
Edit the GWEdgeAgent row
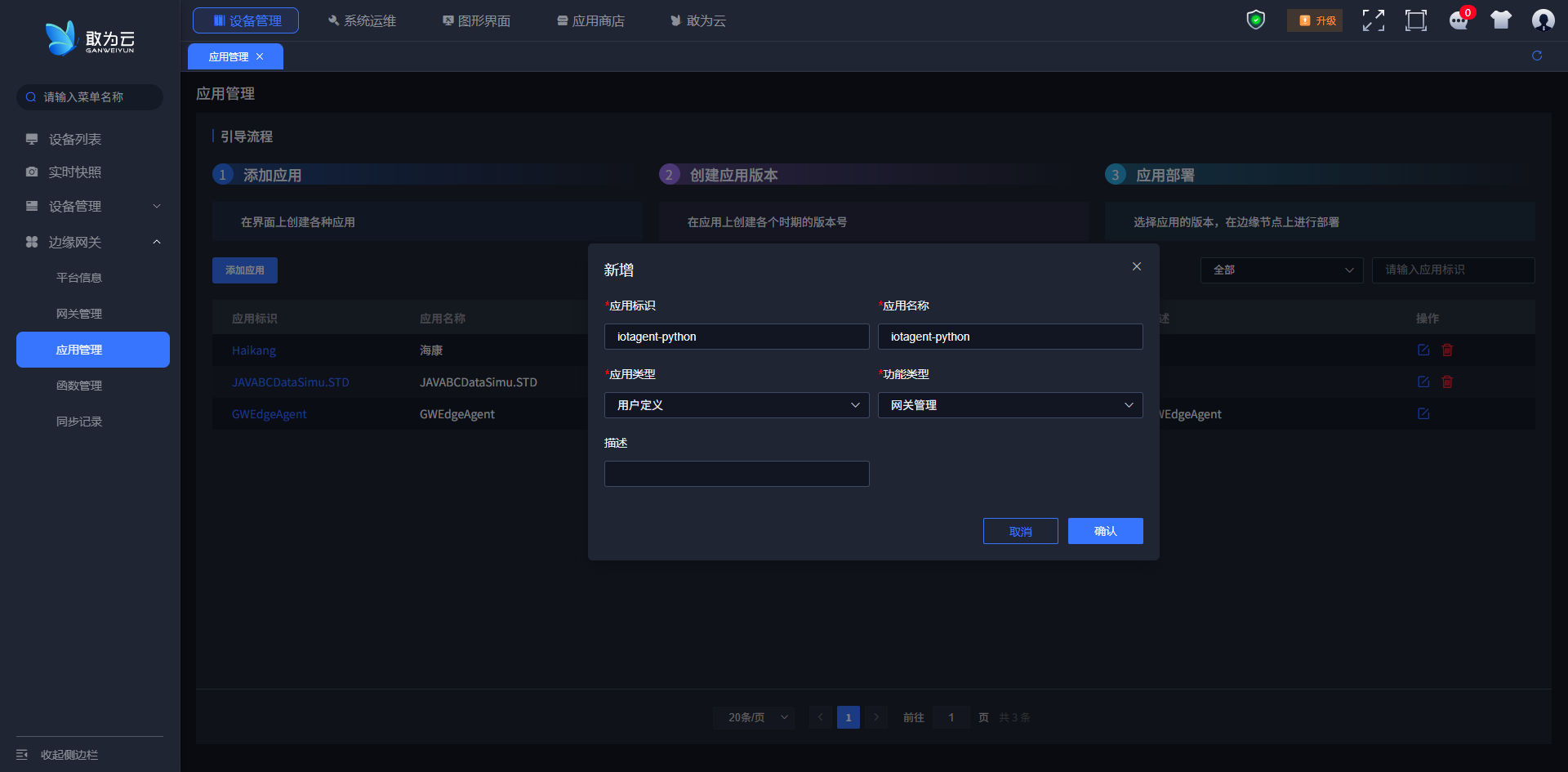click(x=1423, y=413)
